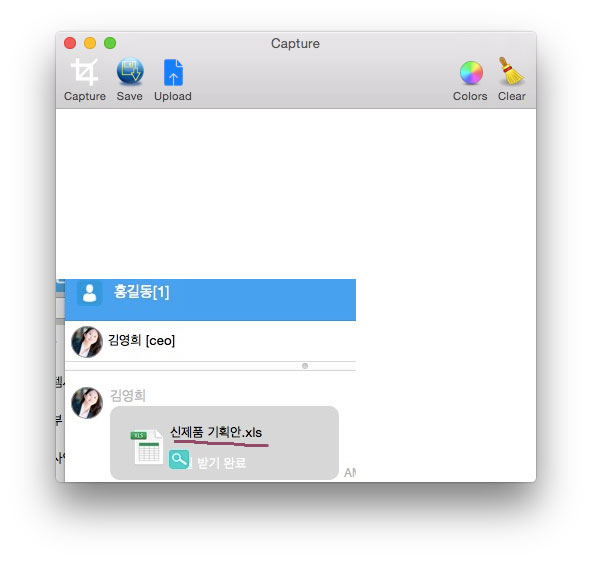Viewport: 592px width, 562px height.
Task: Click the user silhouette icon in blue header
Action: click(89, 293)
